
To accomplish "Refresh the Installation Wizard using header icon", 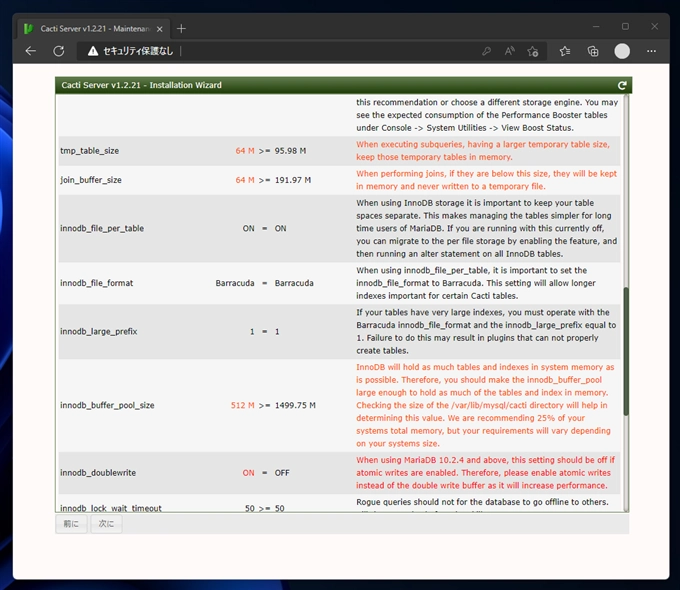I will tap(622, 85).
